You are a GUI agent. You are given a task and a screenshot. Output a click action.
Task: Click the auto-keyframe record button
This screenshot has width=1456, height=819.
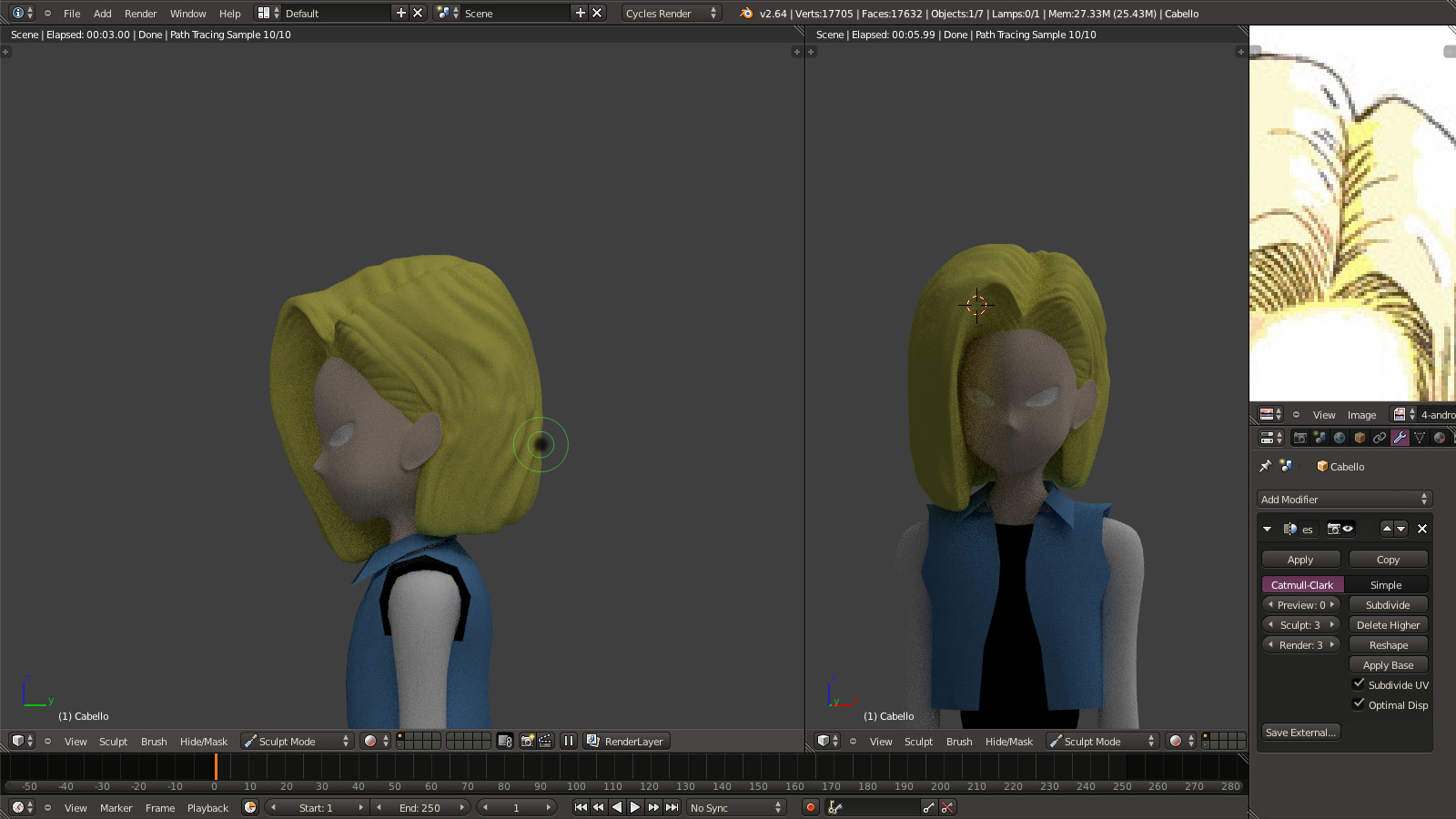point(810,807)
